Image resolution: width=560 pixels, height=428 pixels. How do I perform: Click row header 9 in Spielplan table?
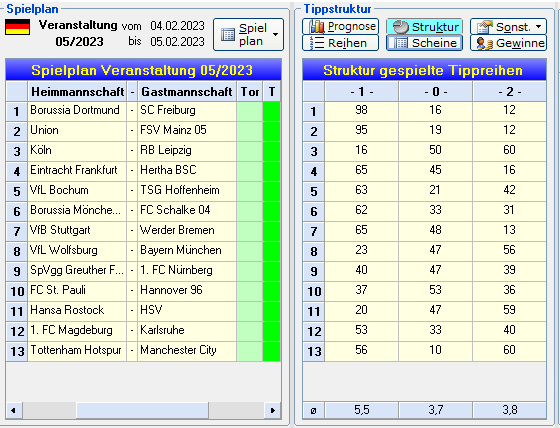17,272
